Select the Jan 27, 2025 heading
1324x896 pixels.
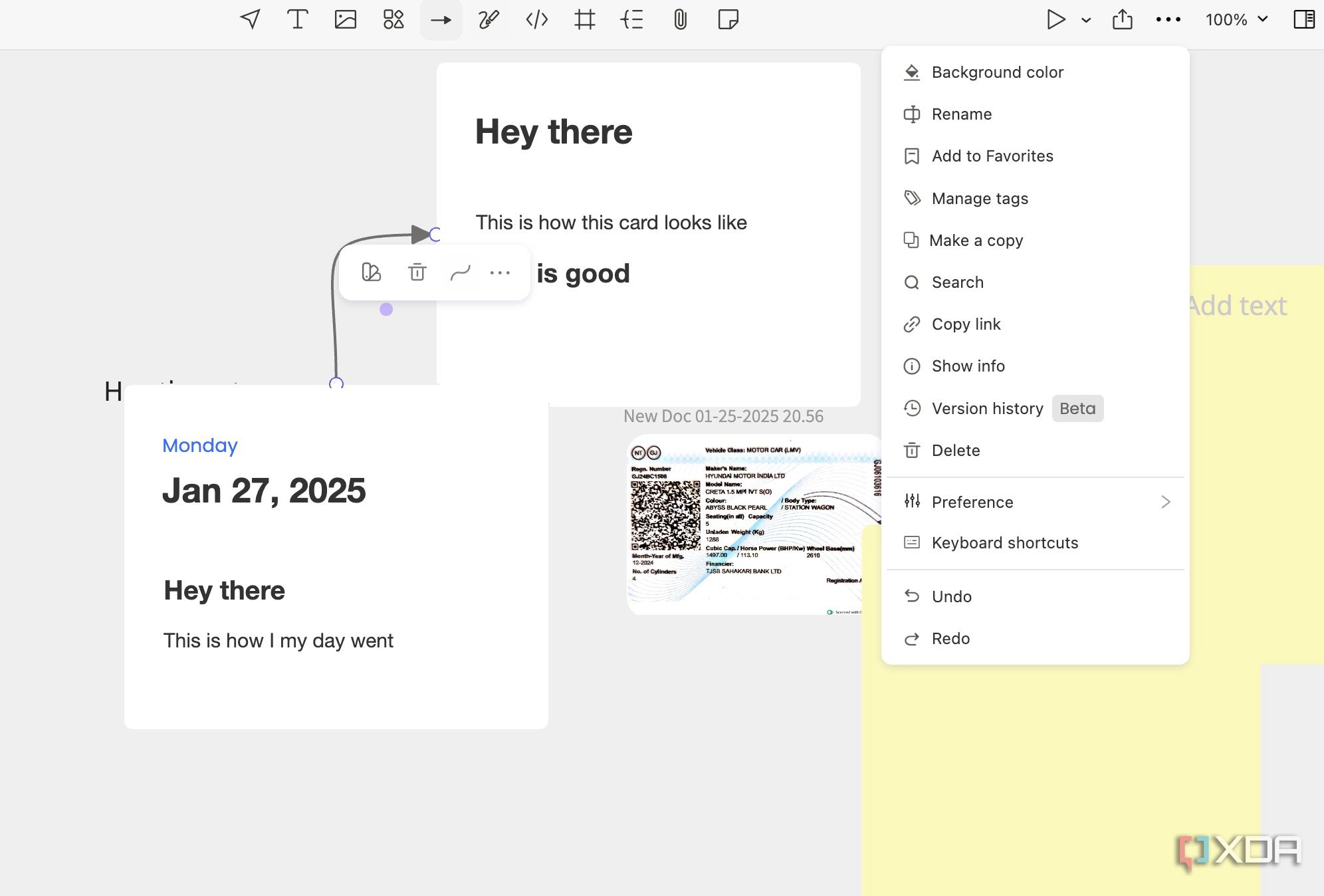pos(264,491)
